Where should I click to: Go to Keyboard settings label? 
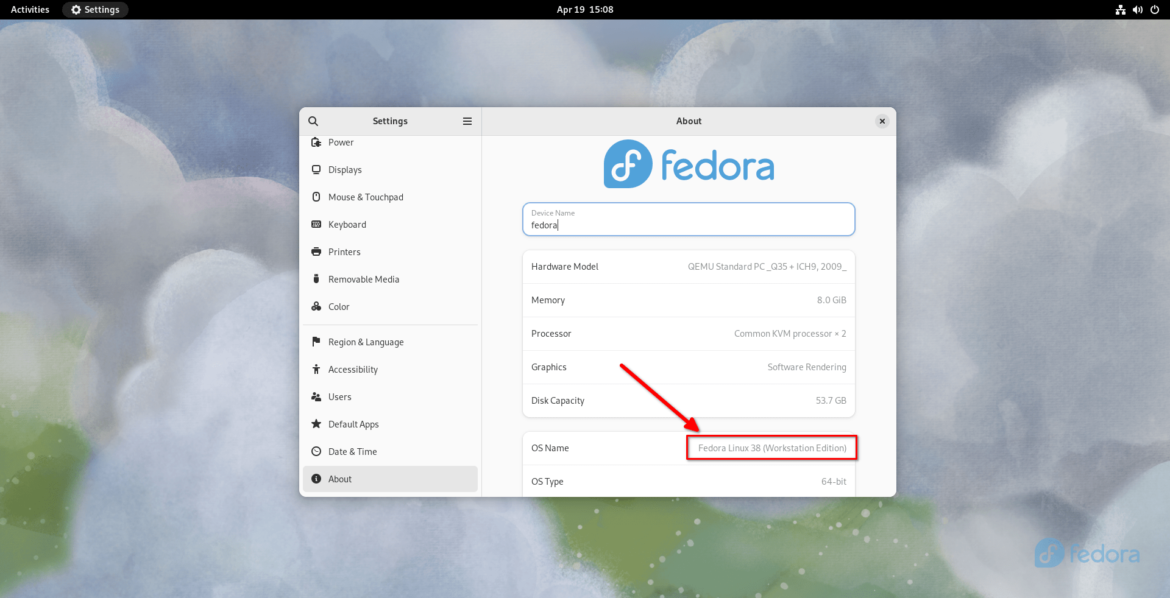(347, 225)
